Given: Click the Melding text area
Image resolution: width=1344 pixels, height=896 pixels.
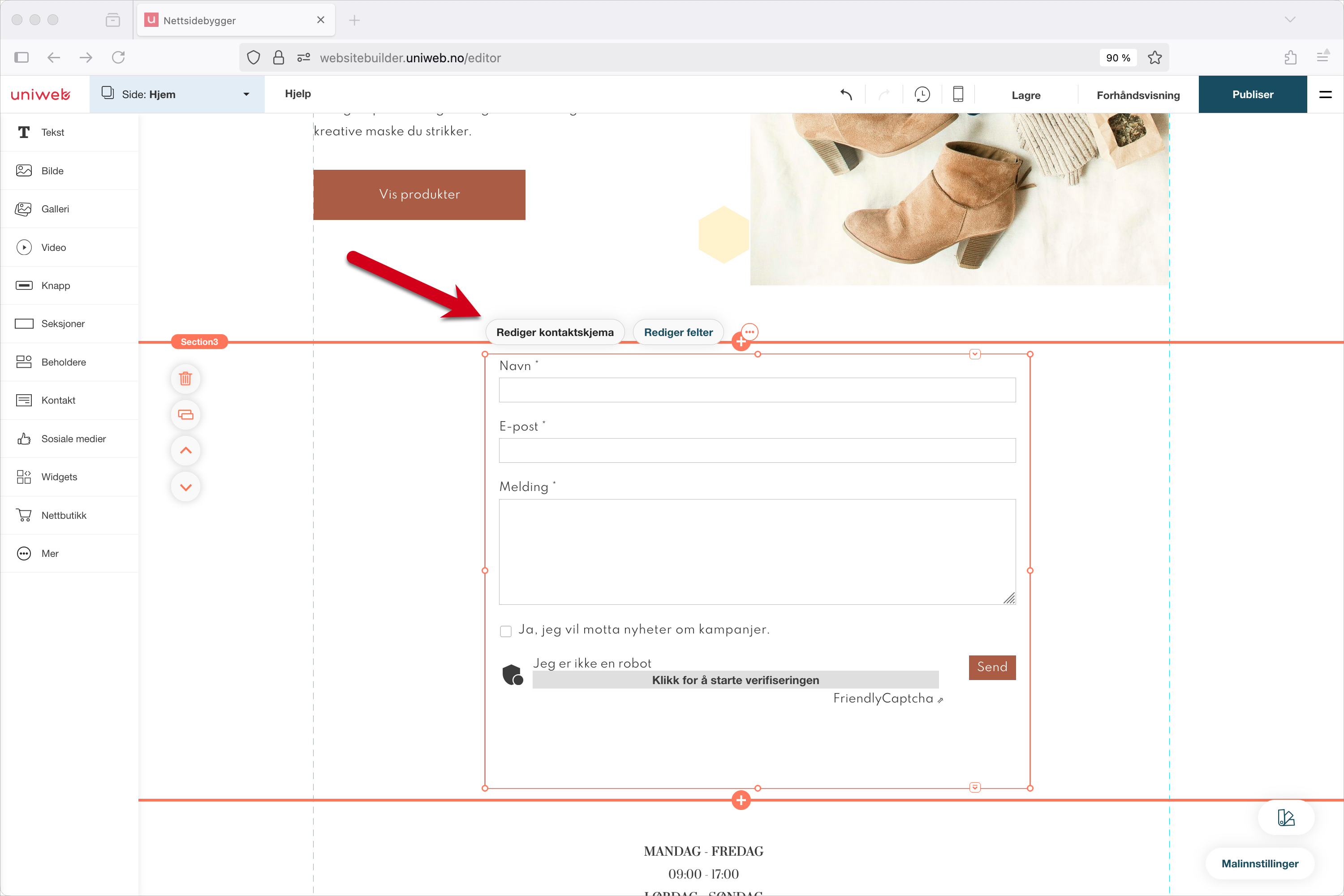Looking at the screenshot, I should pyautogui.click(x=757, y=552).
